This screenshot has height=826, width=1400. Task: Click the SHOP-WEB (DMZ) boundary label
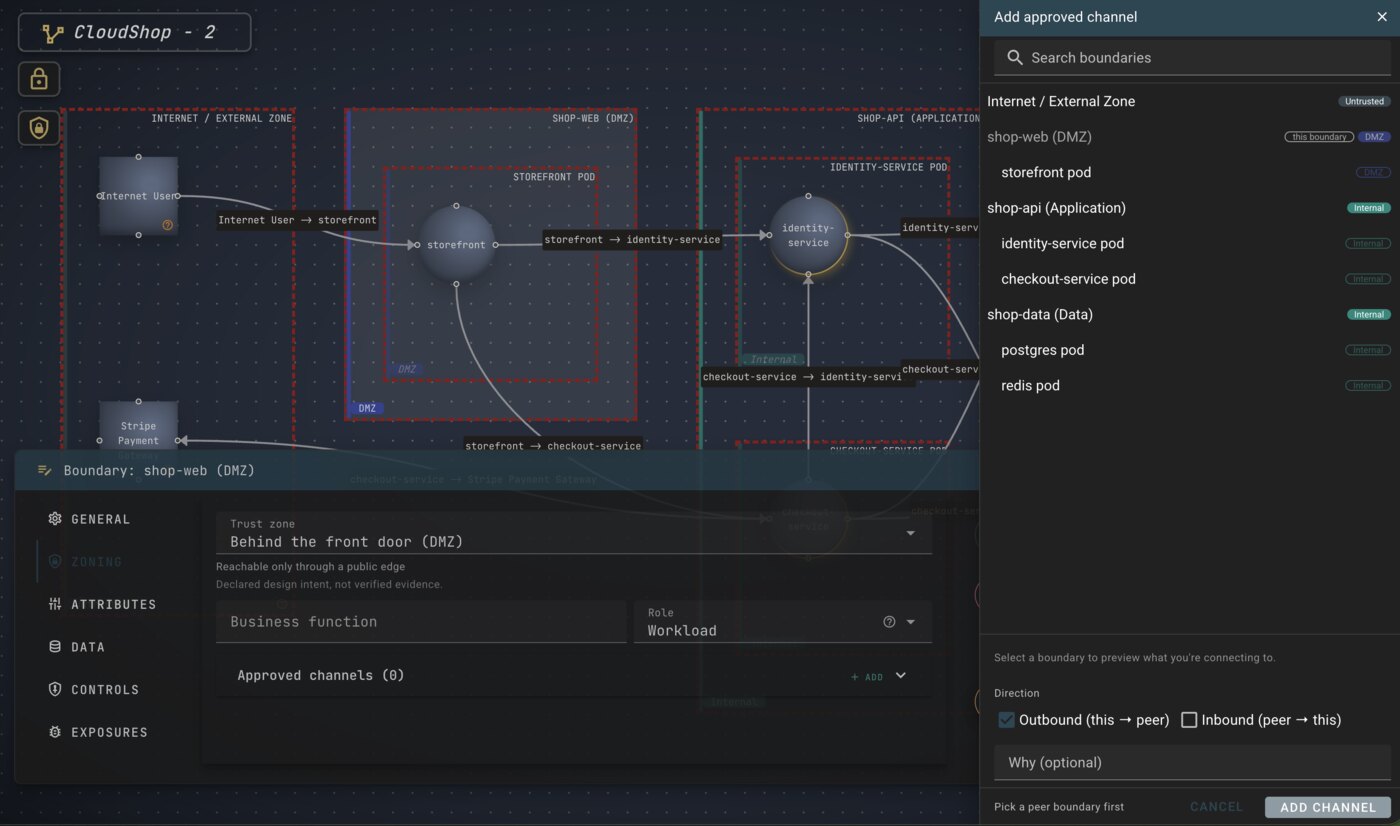[x=593, y=118]
